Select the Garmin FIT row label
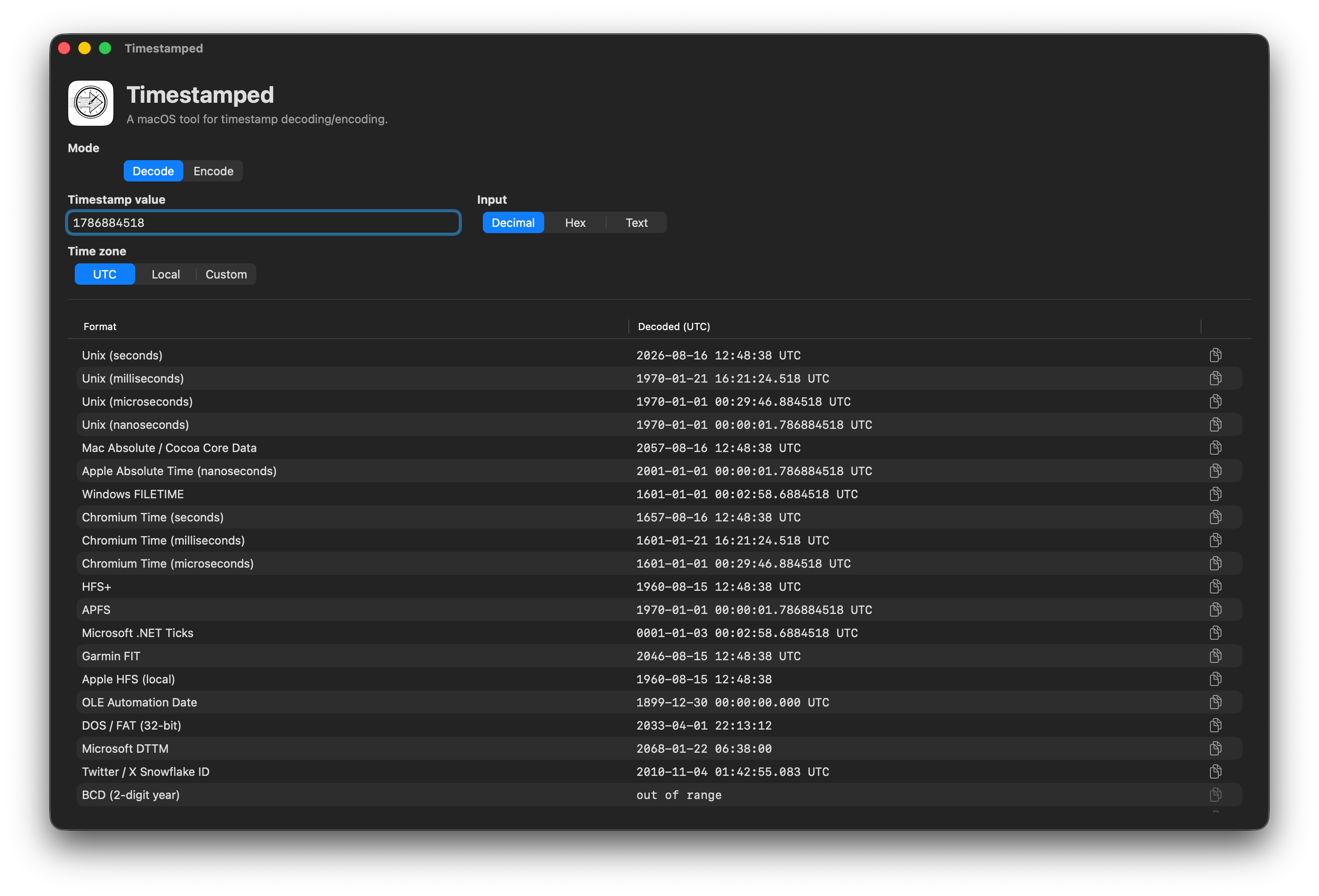1319x896 pixels. [111, 656]
